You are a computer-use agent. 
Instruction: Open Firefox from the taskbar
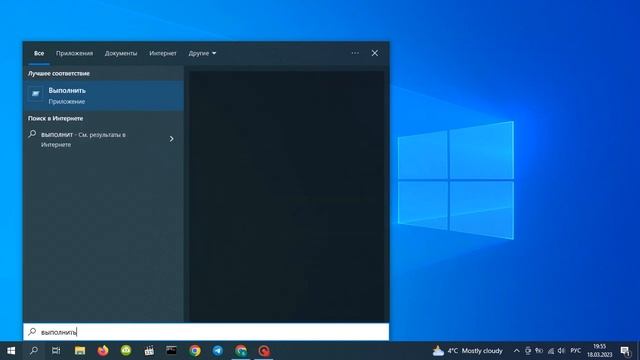[x=103, y=351]
